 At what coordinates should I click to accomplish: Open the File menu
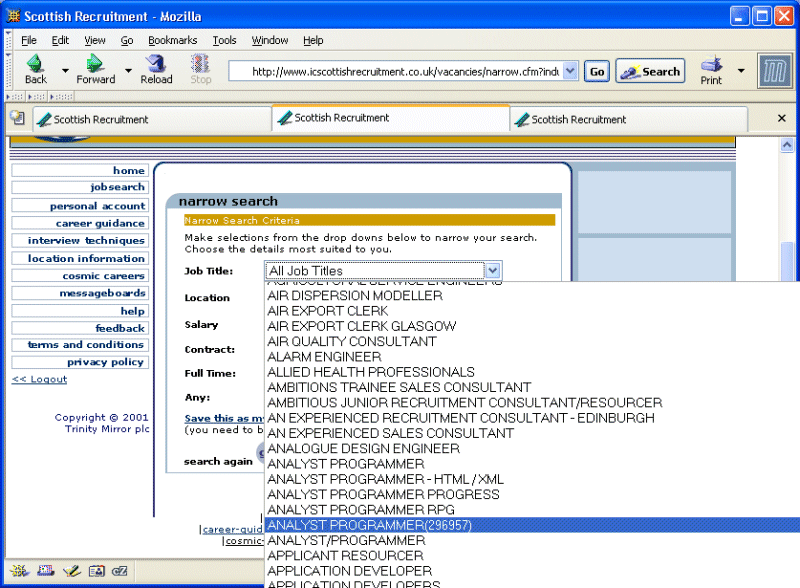click(x=29, y=40)
